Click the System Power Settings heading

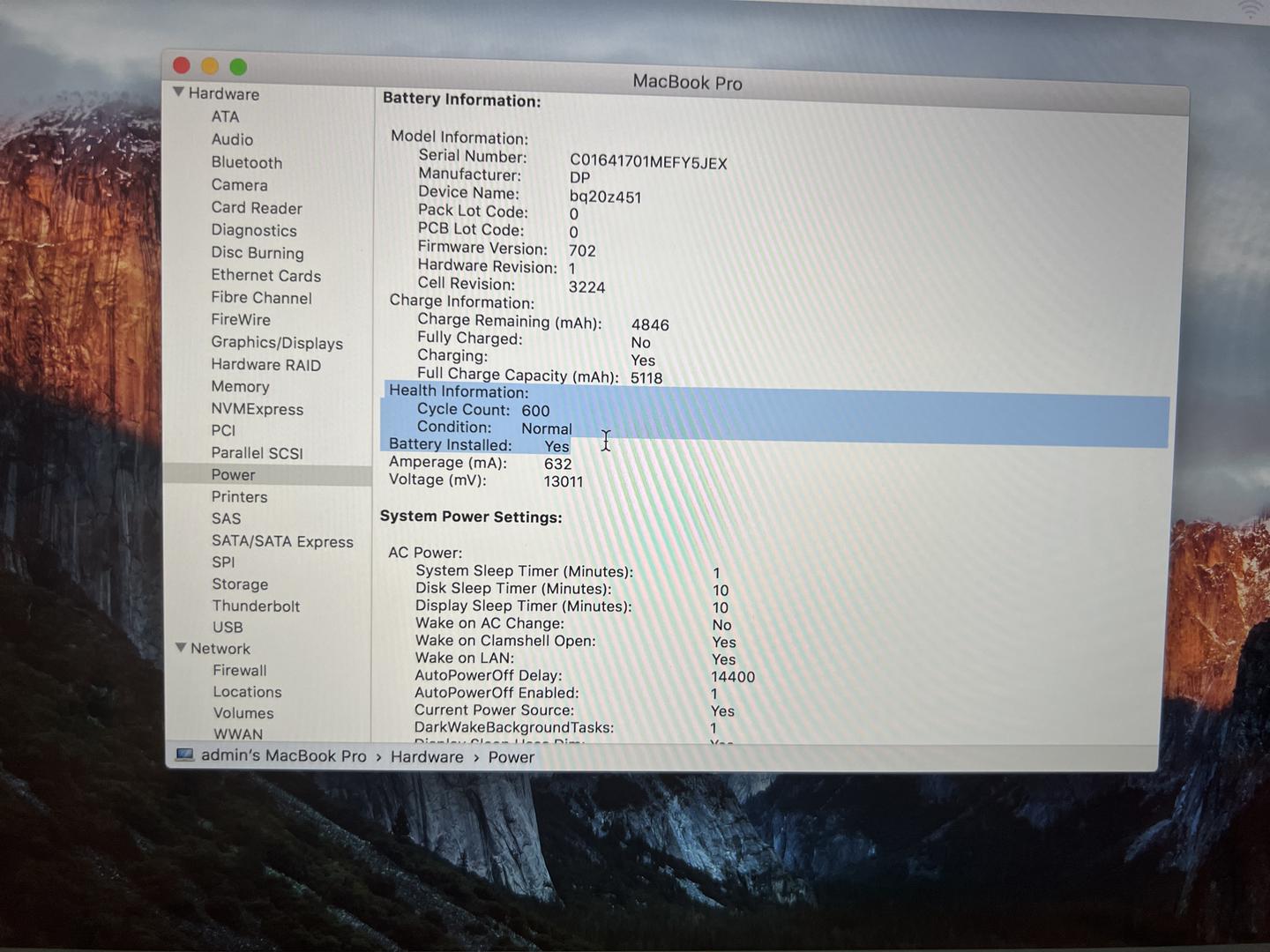pos(471,517)
